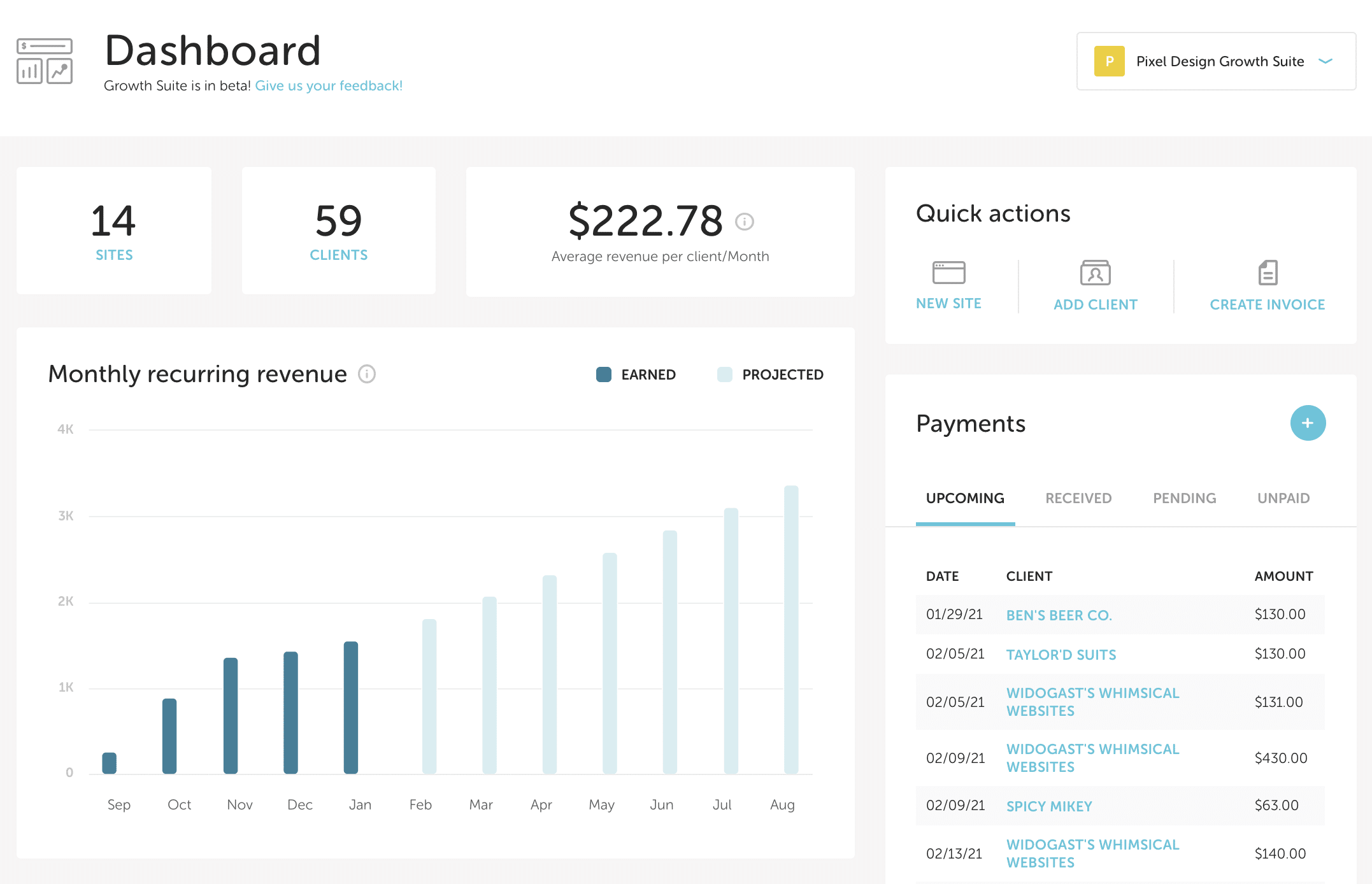Click the Give us your feedback link
This screenshot has height=884, width=1372.
click(x=329, y=85)
